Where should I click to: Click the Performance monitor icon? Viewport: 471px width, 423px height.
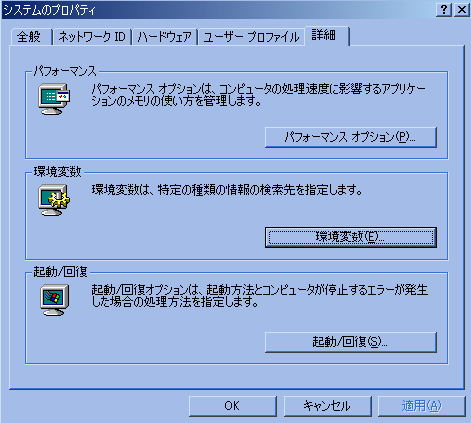54,99
